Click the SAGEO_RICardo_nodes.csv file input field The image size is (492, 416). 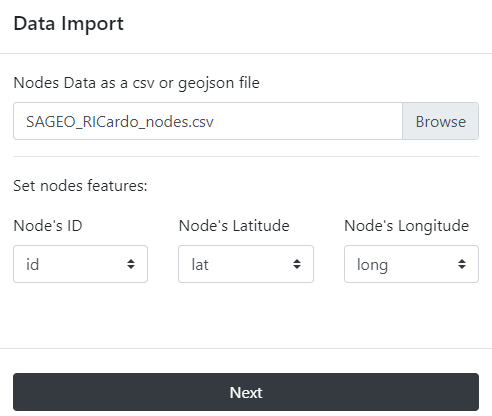point(208,121)
